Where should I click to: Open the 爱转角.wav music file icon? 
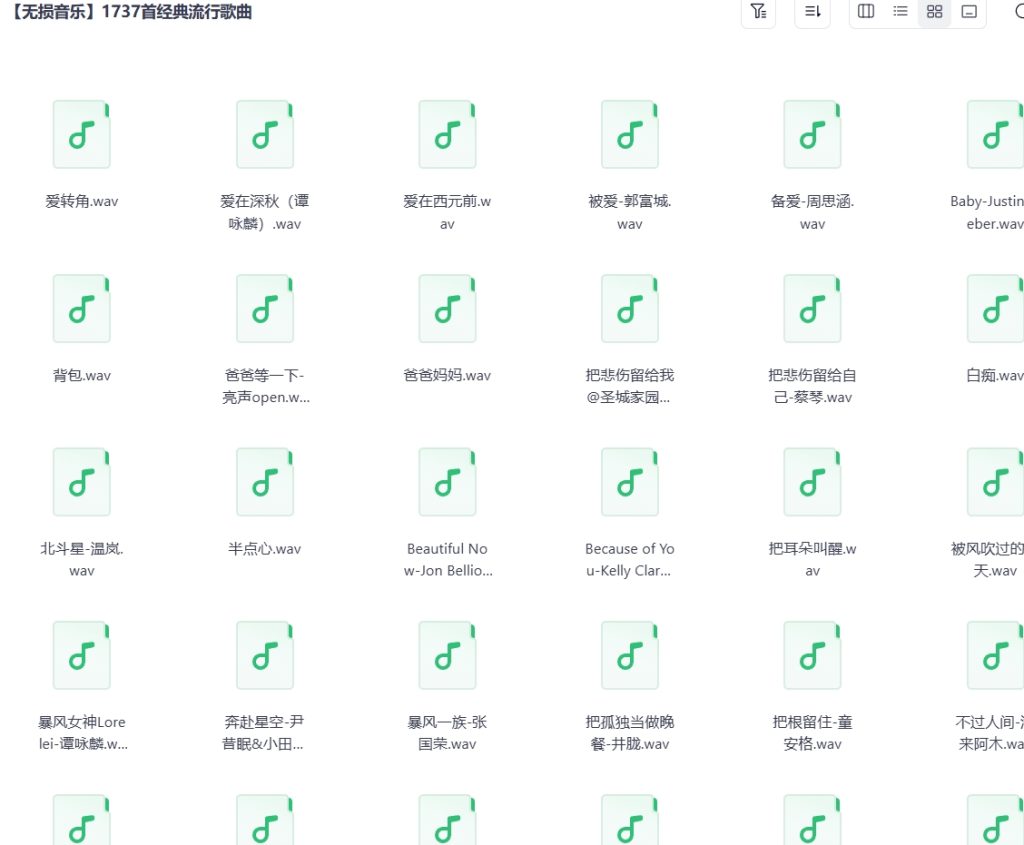tap(82, 135)
